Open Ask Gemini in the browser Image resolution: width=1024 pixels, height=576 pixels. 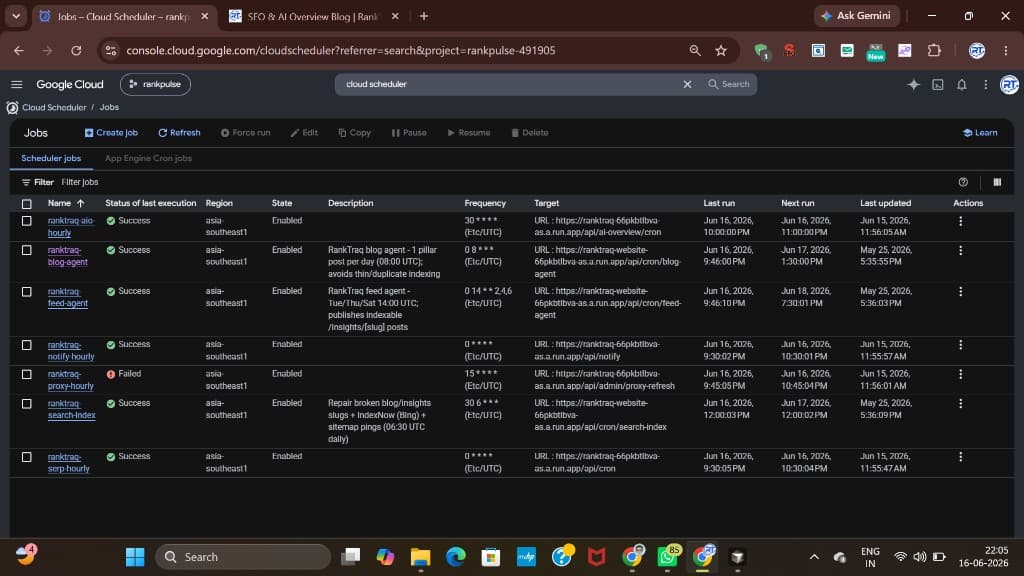pyautogui.click(x=856, y=16)
